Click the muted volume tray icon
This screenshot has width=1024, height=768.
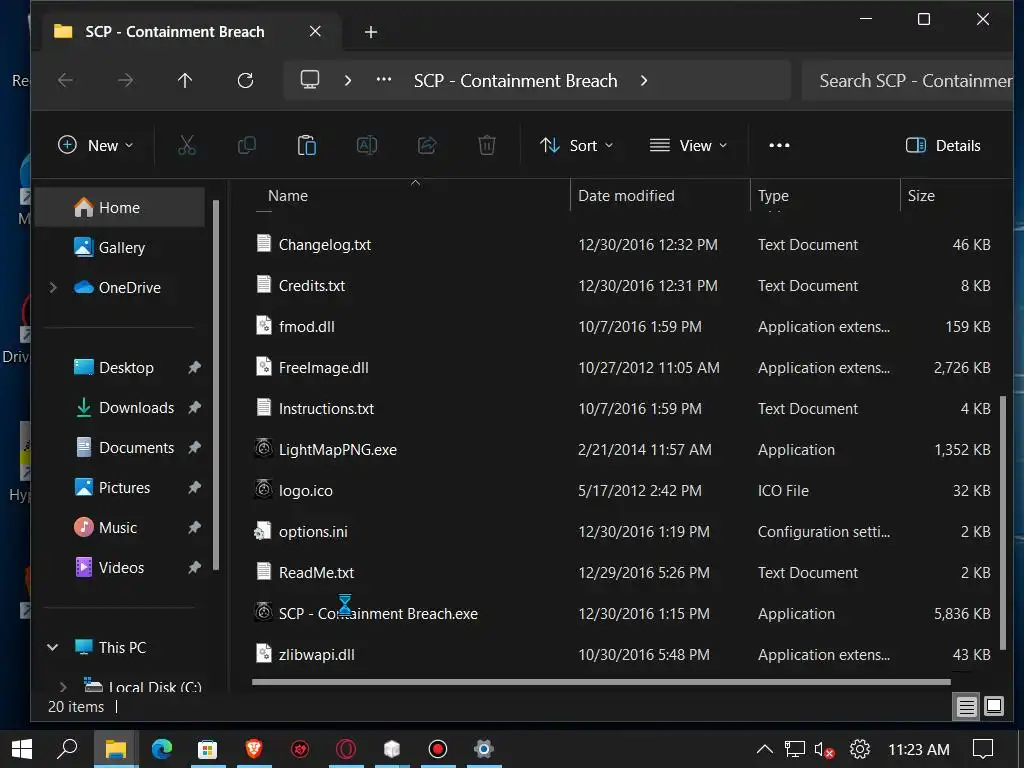click(824, 749)
